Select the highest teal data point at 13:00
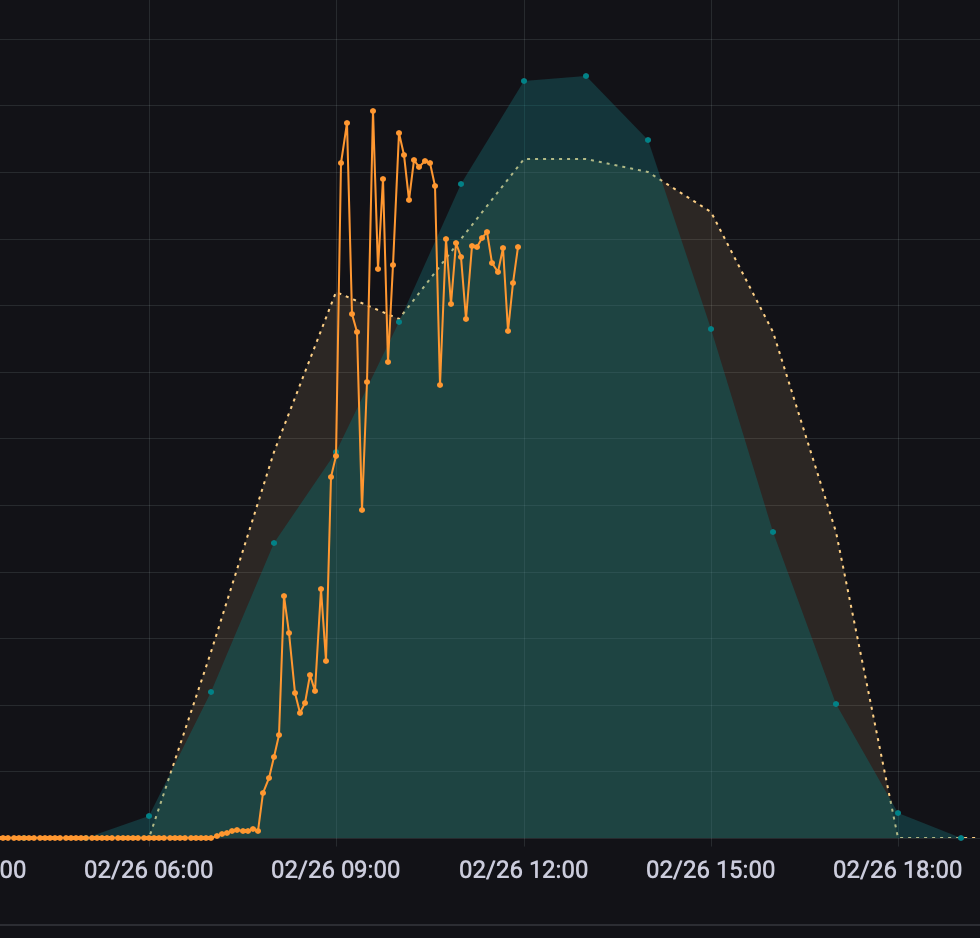Screen dimensions: 980x938 (586, 76)
